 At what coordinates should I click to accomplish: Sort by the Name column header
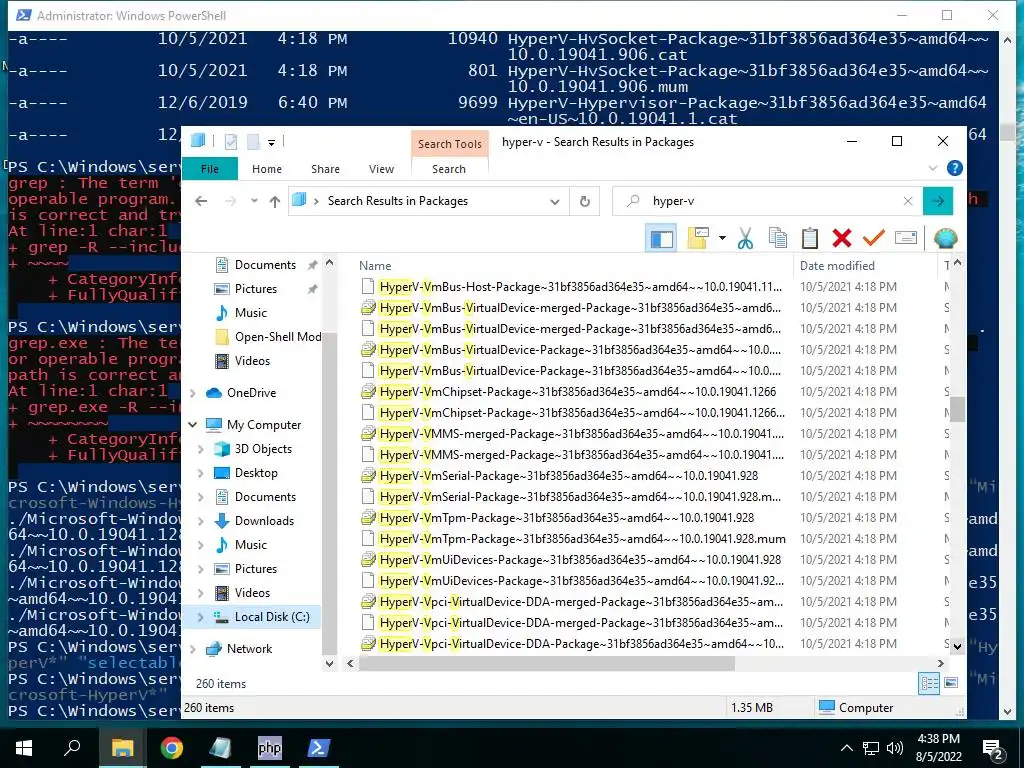[x=375, y=266]
